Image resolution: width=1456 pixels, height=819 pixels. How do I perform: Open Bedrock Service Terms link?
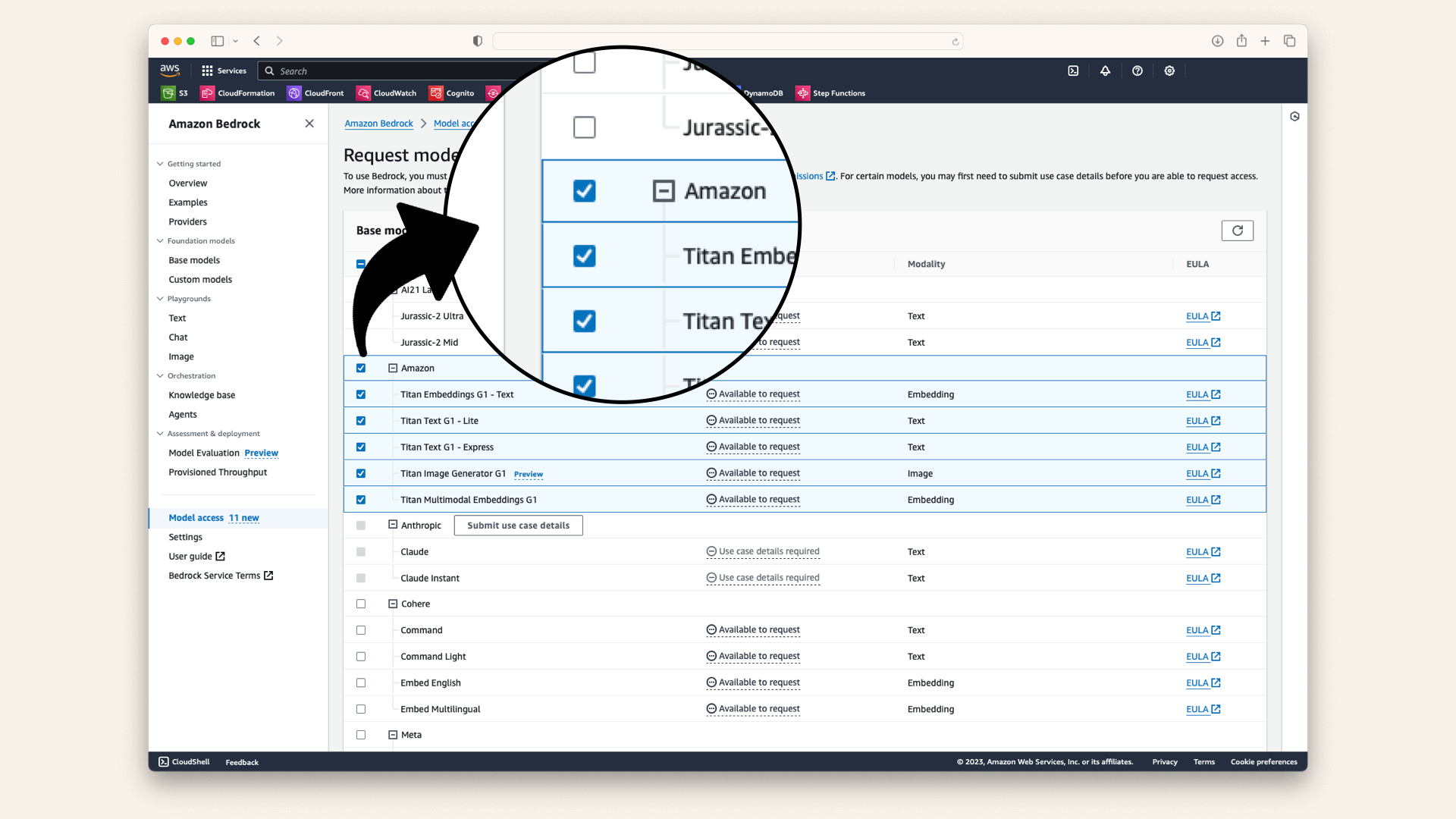tap(221, 576)
